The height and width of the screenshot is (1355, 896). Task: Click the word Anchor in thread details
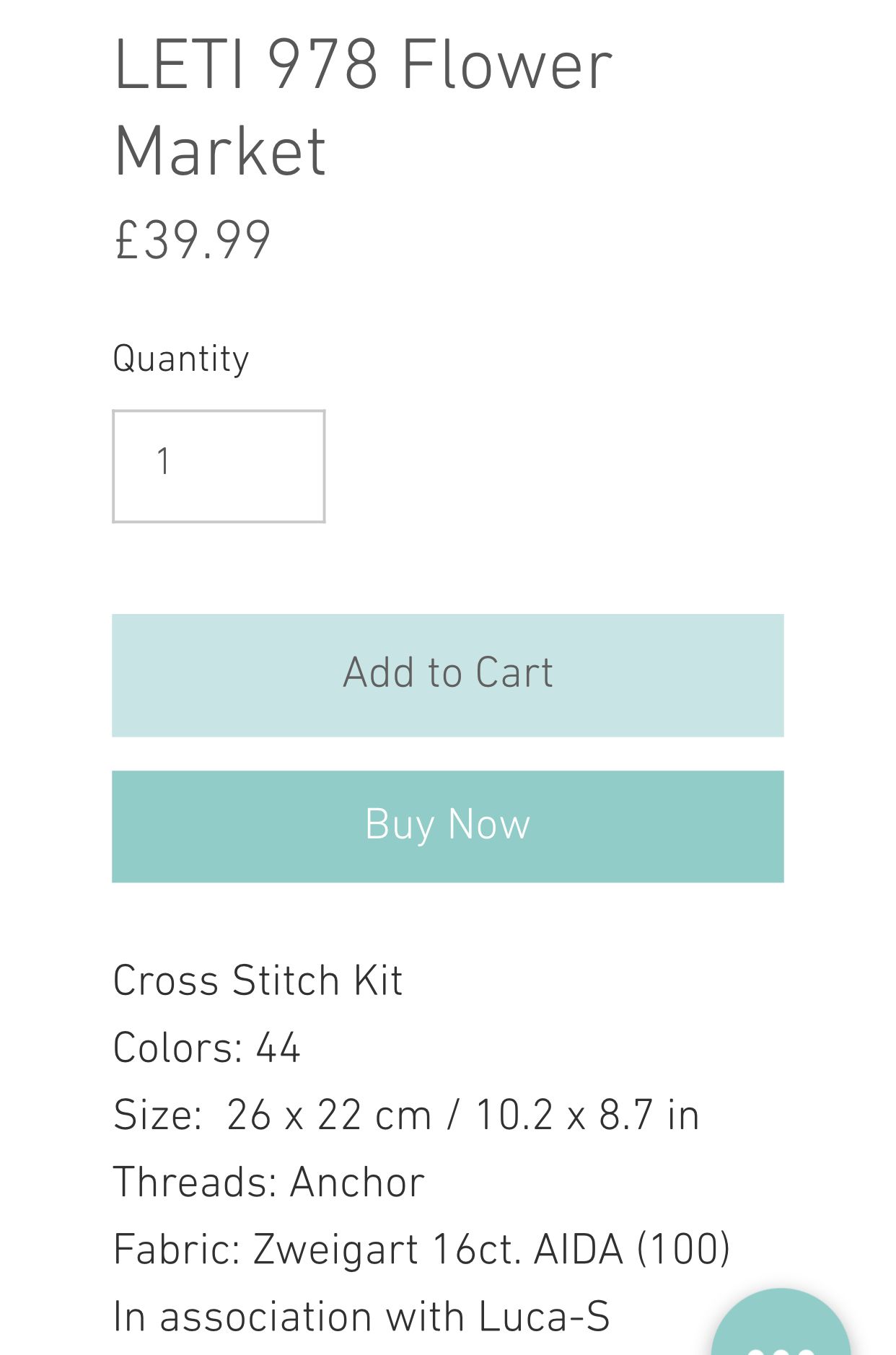click(x=357, y=1183)
